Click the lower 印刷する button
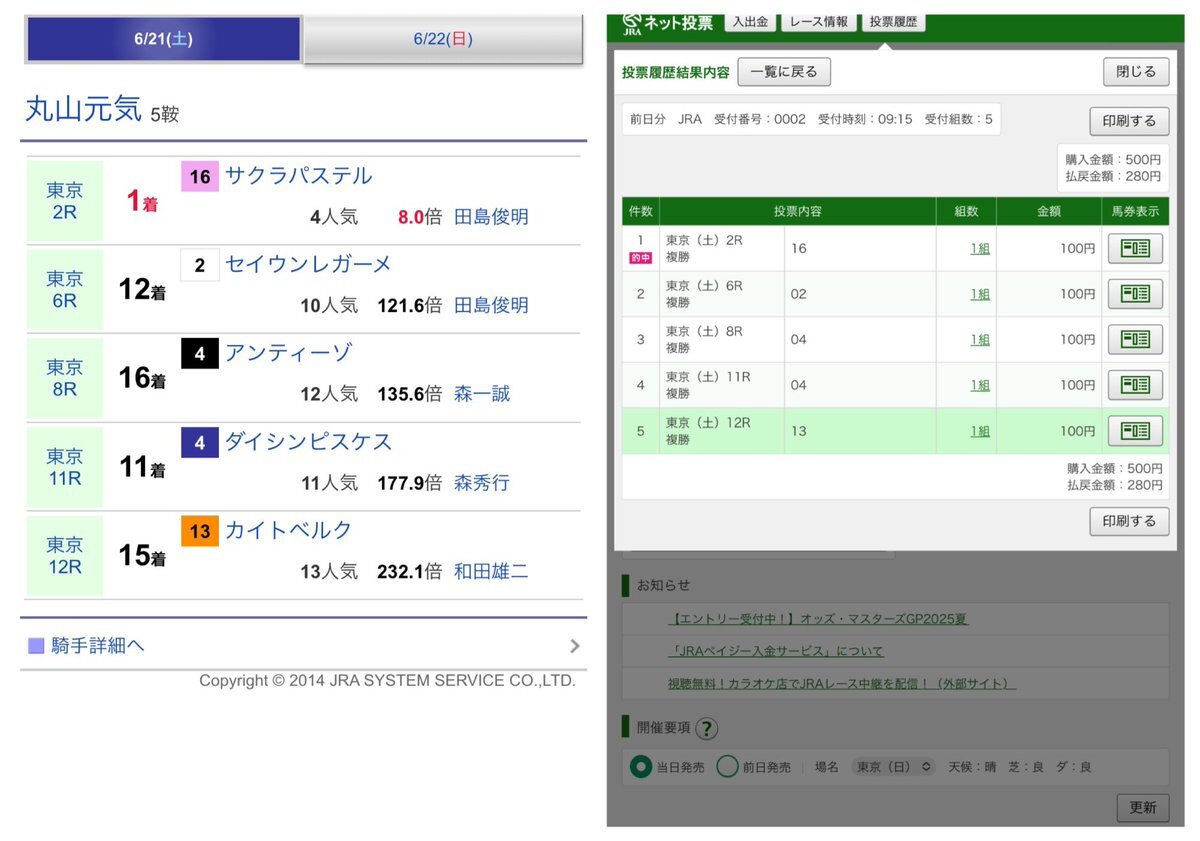The image size is (1200, 841). coord(1129,521)
